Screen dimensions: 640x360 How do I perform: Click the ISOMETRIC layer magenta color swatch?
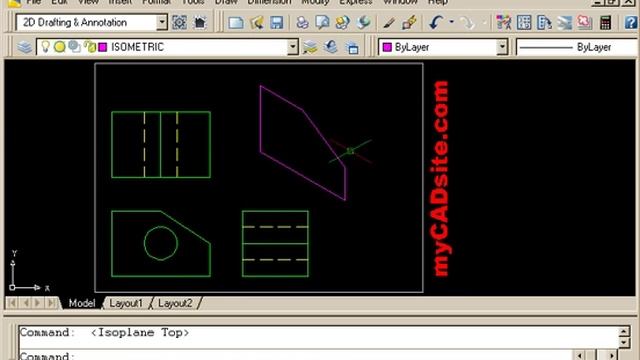click(103, 47)
